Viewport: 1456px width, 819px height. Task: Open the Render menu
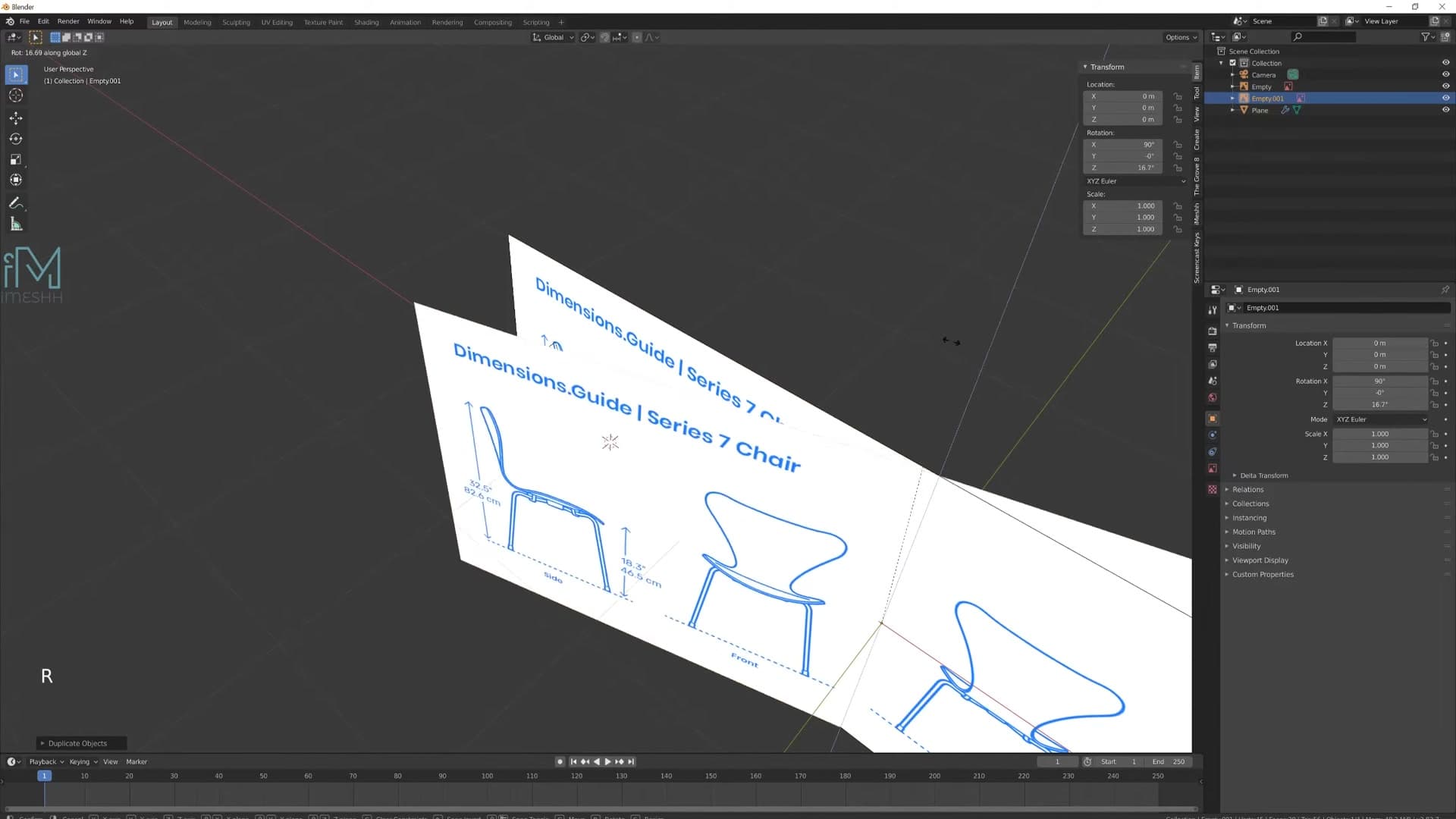click(x=68, y=21)
